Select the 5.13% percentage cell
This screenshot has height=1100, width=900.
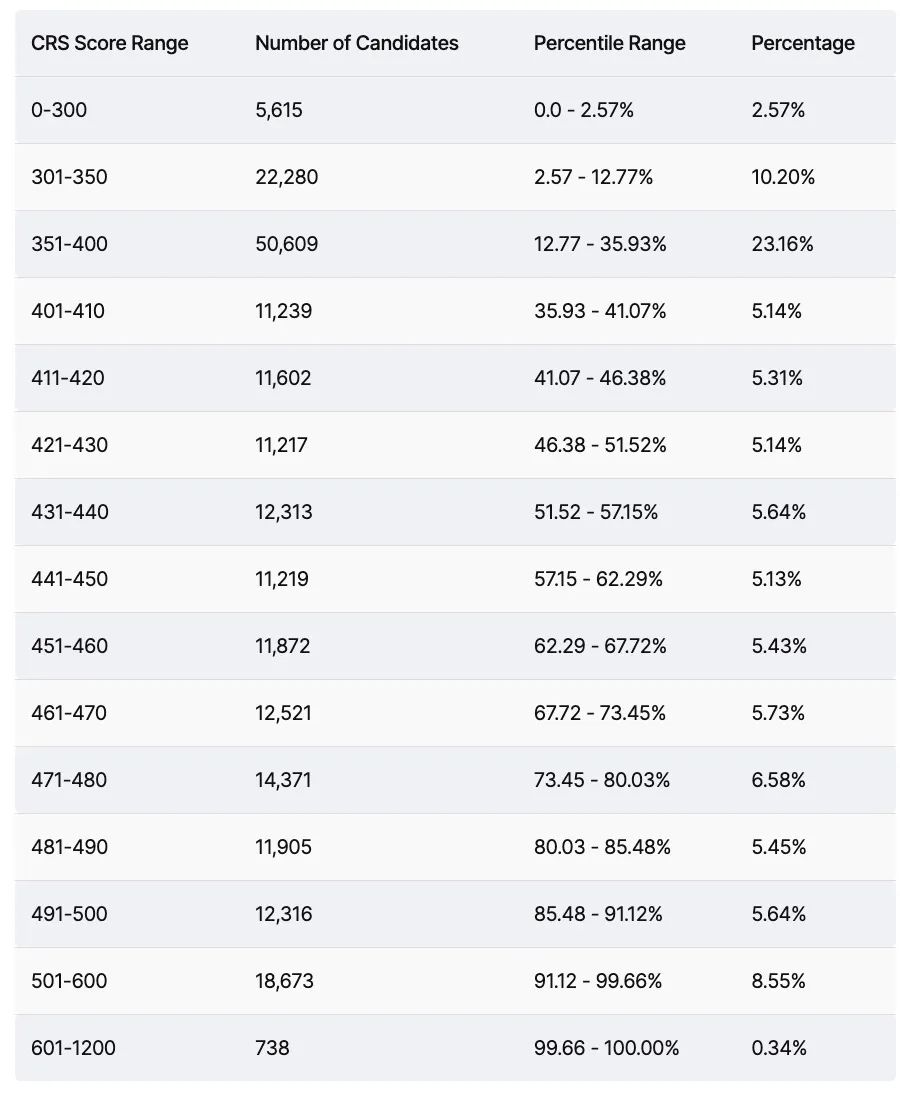[x=776, y=579]
